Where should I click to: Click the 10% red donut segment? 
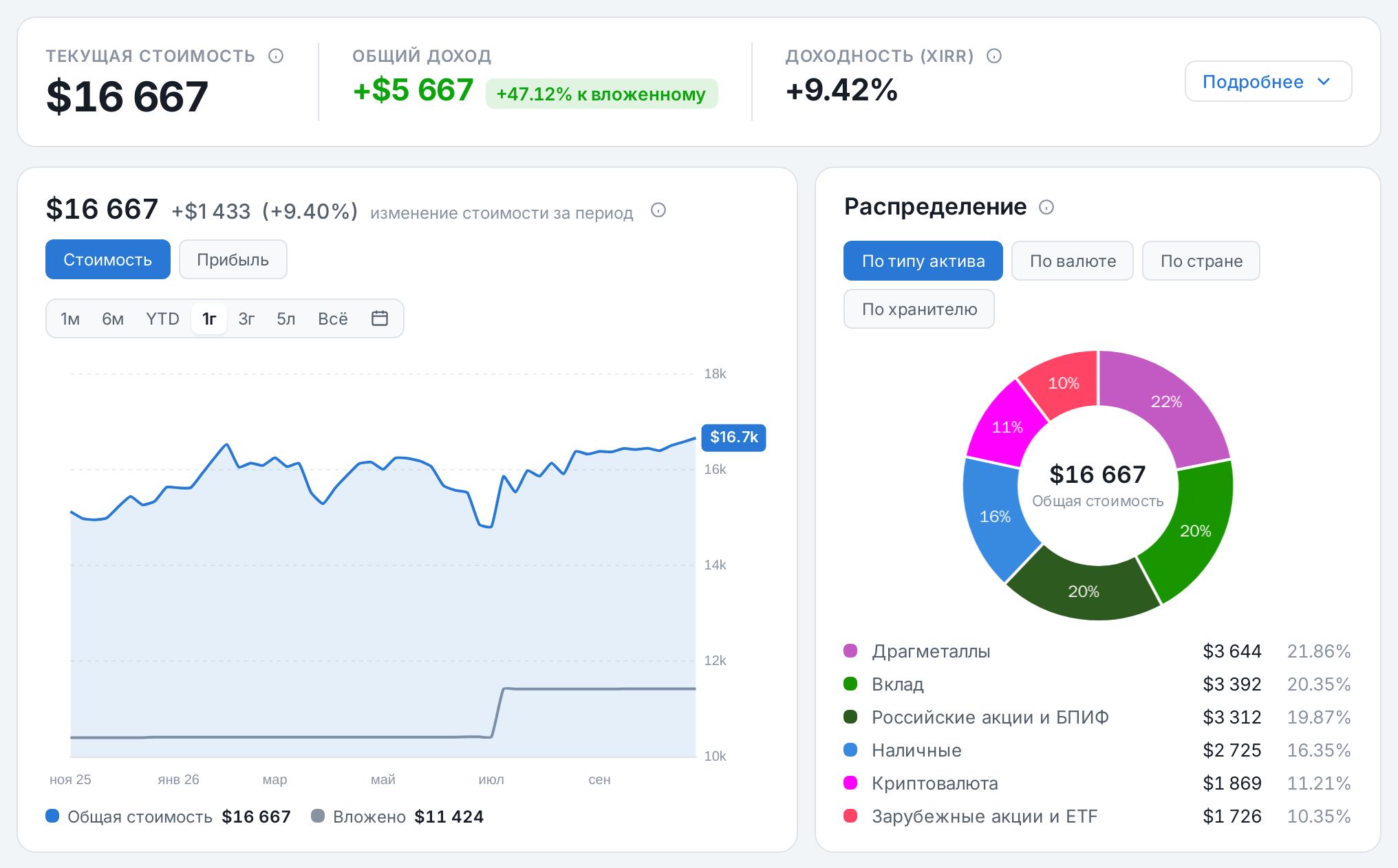click(1063, 383)
